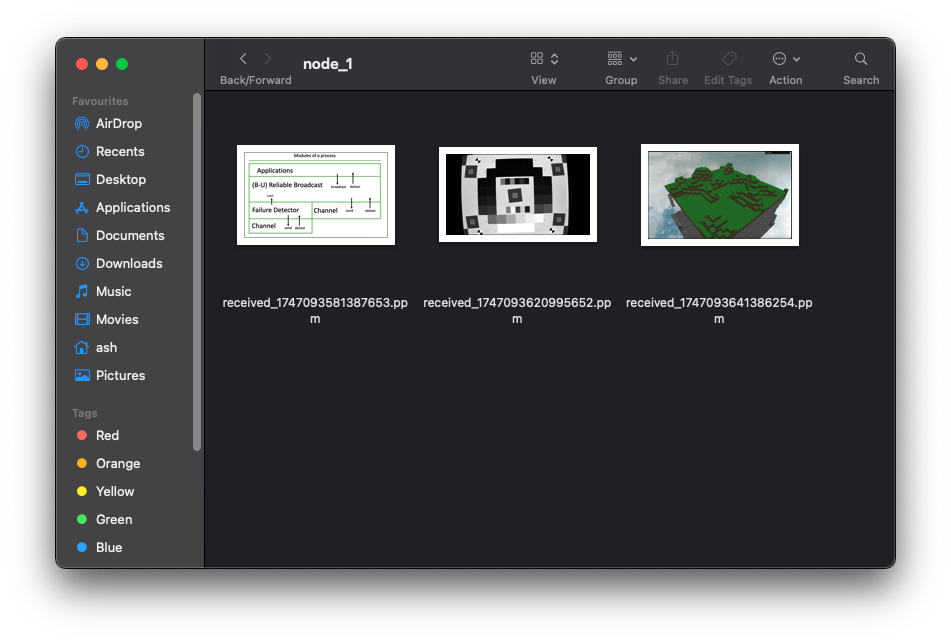Image resolution: width=951 pixels, height=642 pixels.
Task: Open AirDrop in the sidebar
Action: (119, 124)
